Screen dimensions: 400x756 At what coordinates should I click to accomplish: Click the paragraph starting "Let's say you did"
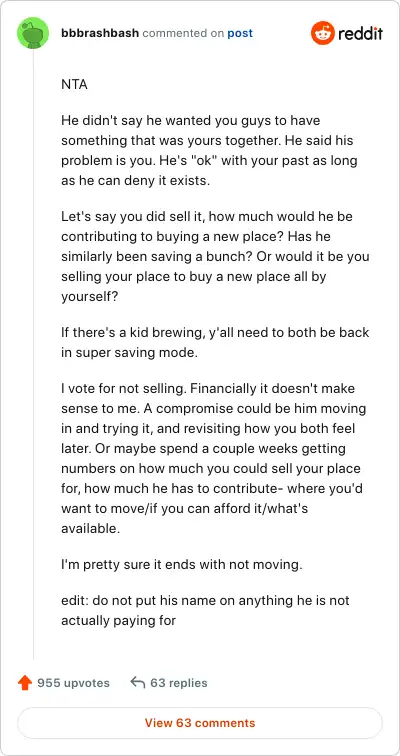[215, 256]
